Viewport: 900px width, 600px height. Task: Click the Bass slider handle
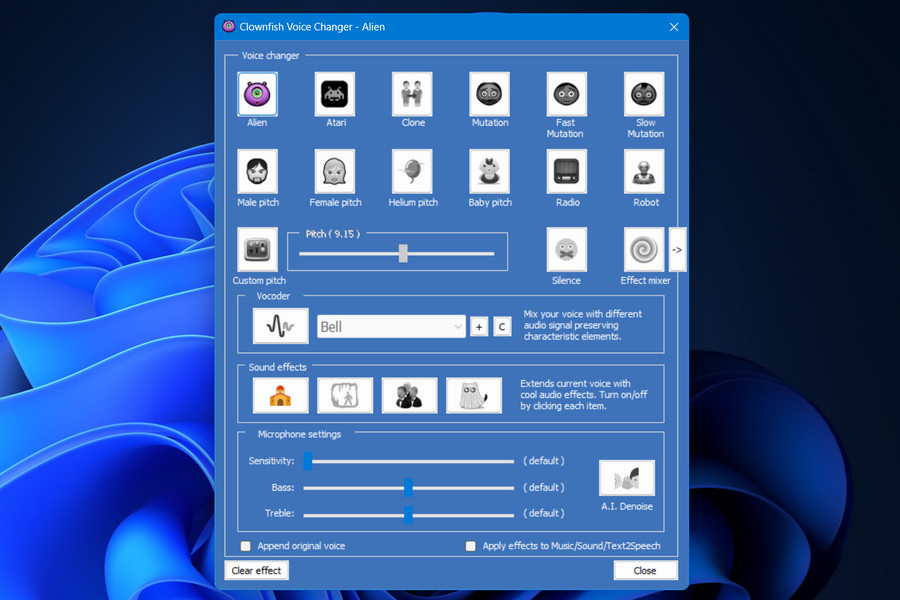(408, 488)
